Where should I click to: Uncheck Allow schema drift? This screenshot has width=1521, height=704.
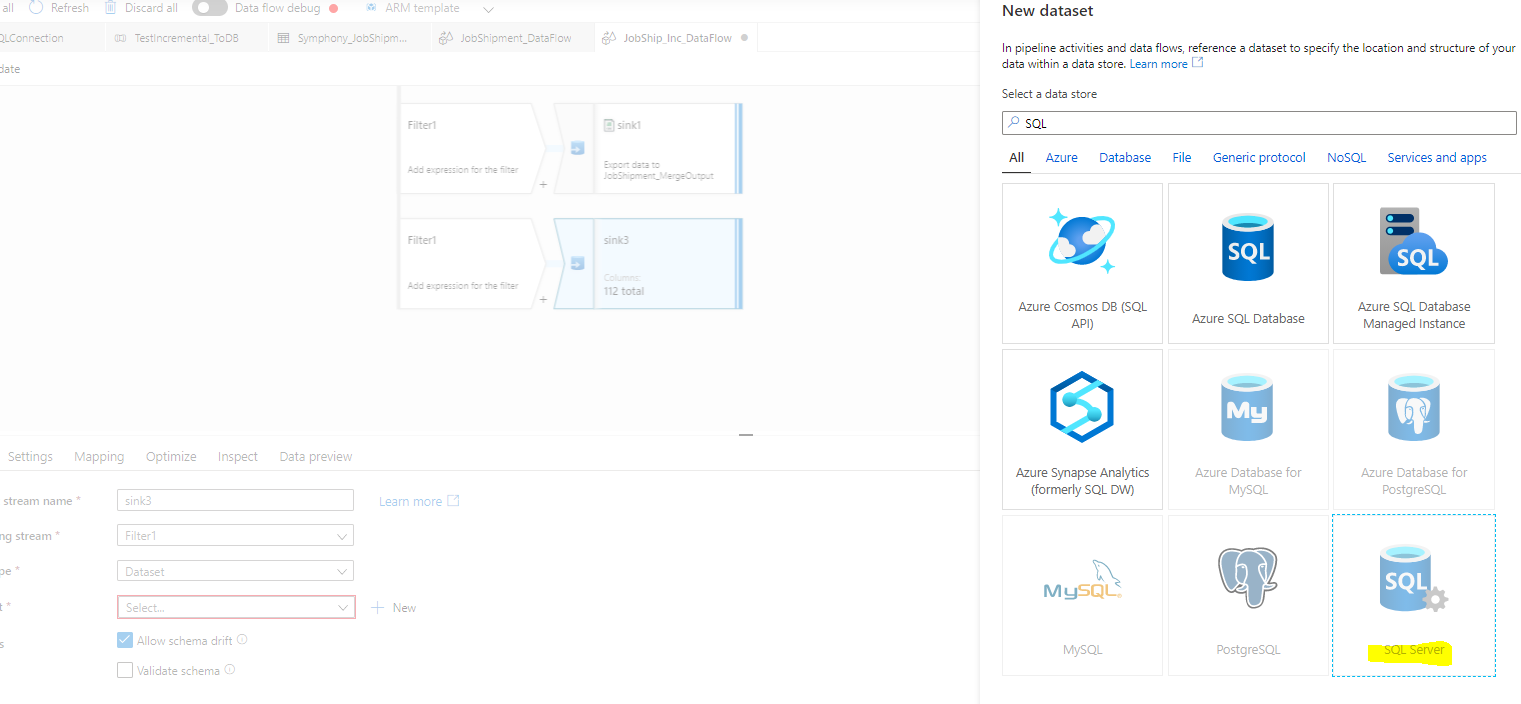pyautogui.click(x=125, y=639)
